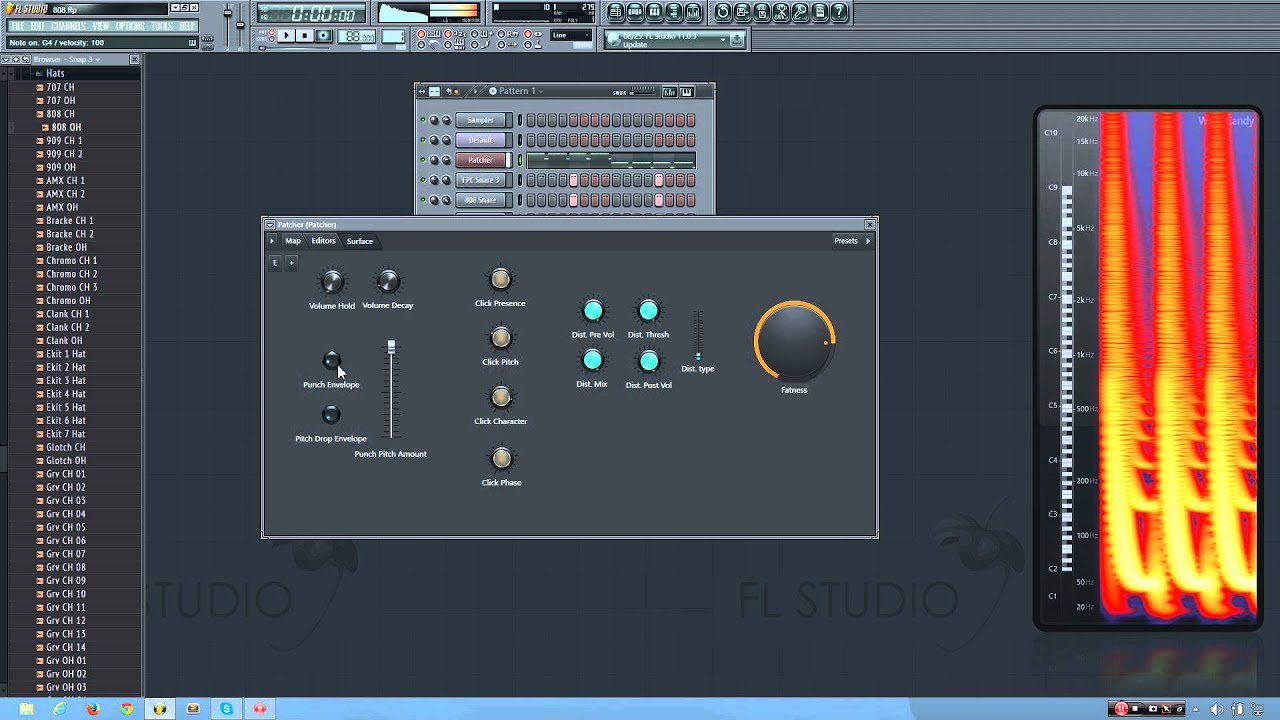Open the CHANNELS menu
Image resolution: width=1280 pixels, height=720 pixels.
point(68,26)
